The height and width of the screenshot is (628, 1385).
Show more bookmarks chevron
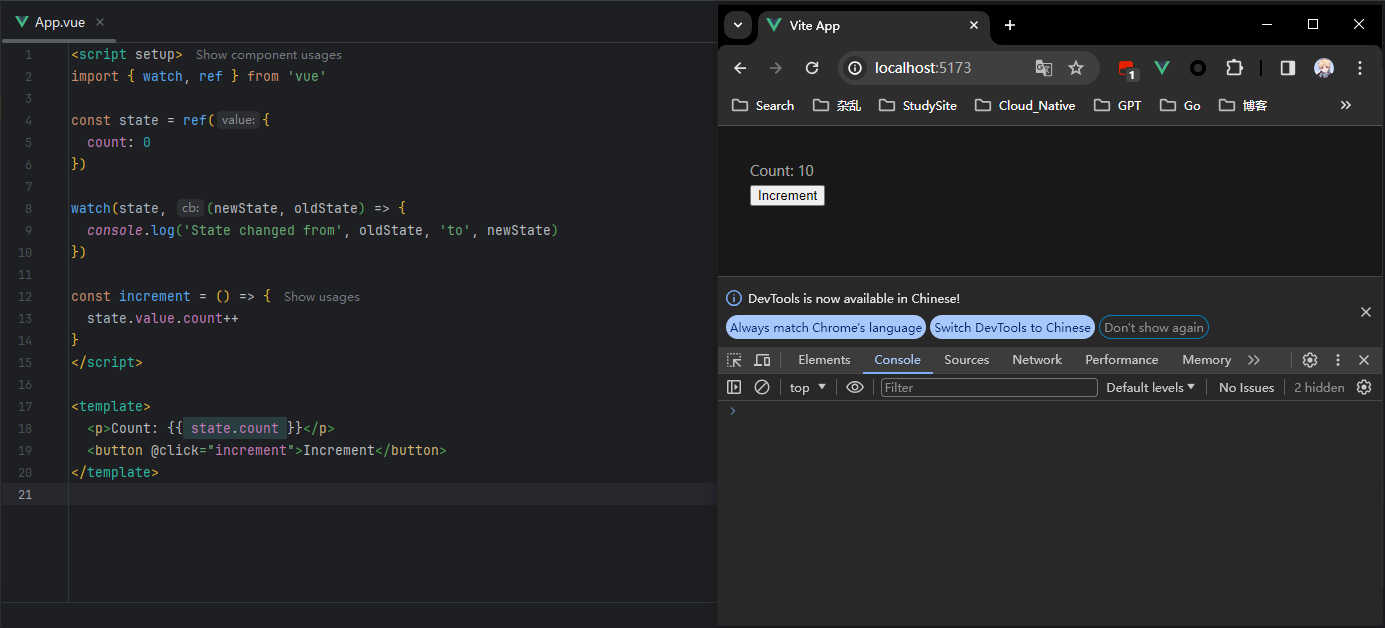(1346, 105)
